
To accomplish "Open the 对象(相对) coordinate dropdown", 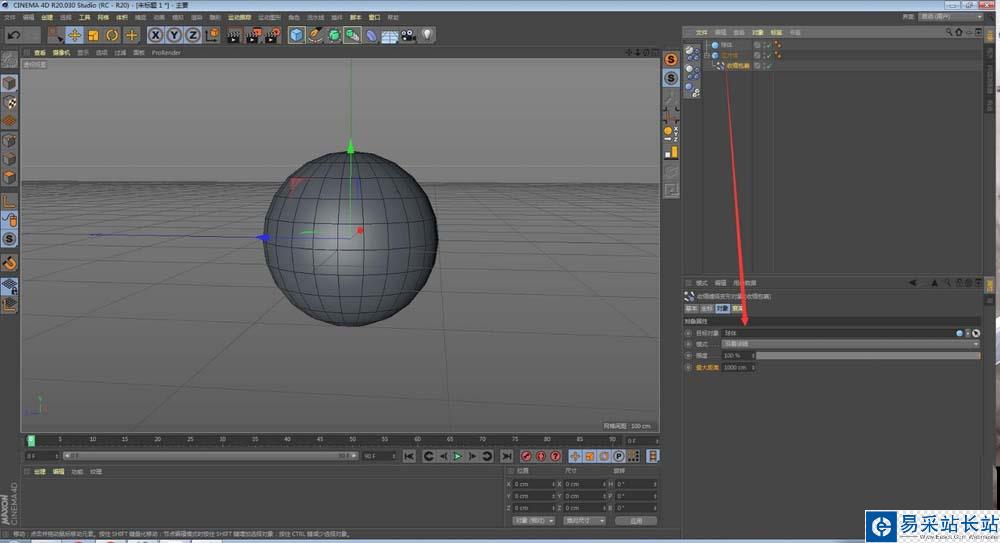I will tap(534, 520).
